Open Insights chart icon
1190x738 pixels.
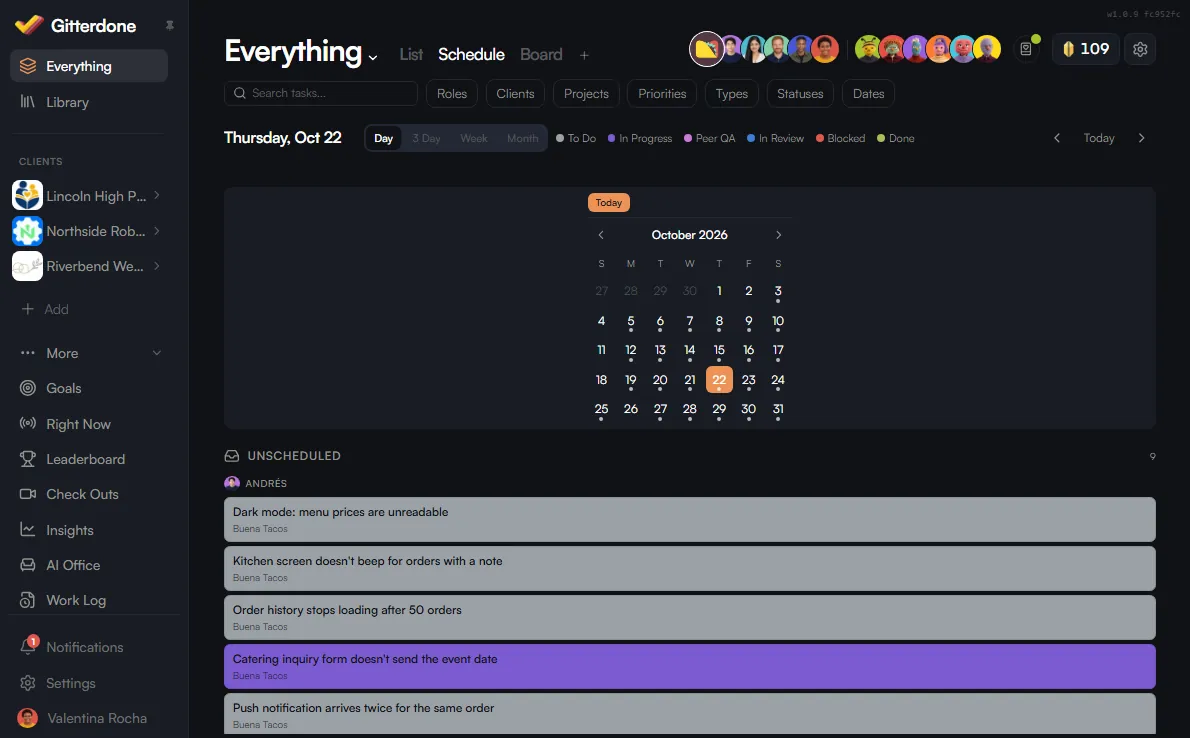coord(28,530)
